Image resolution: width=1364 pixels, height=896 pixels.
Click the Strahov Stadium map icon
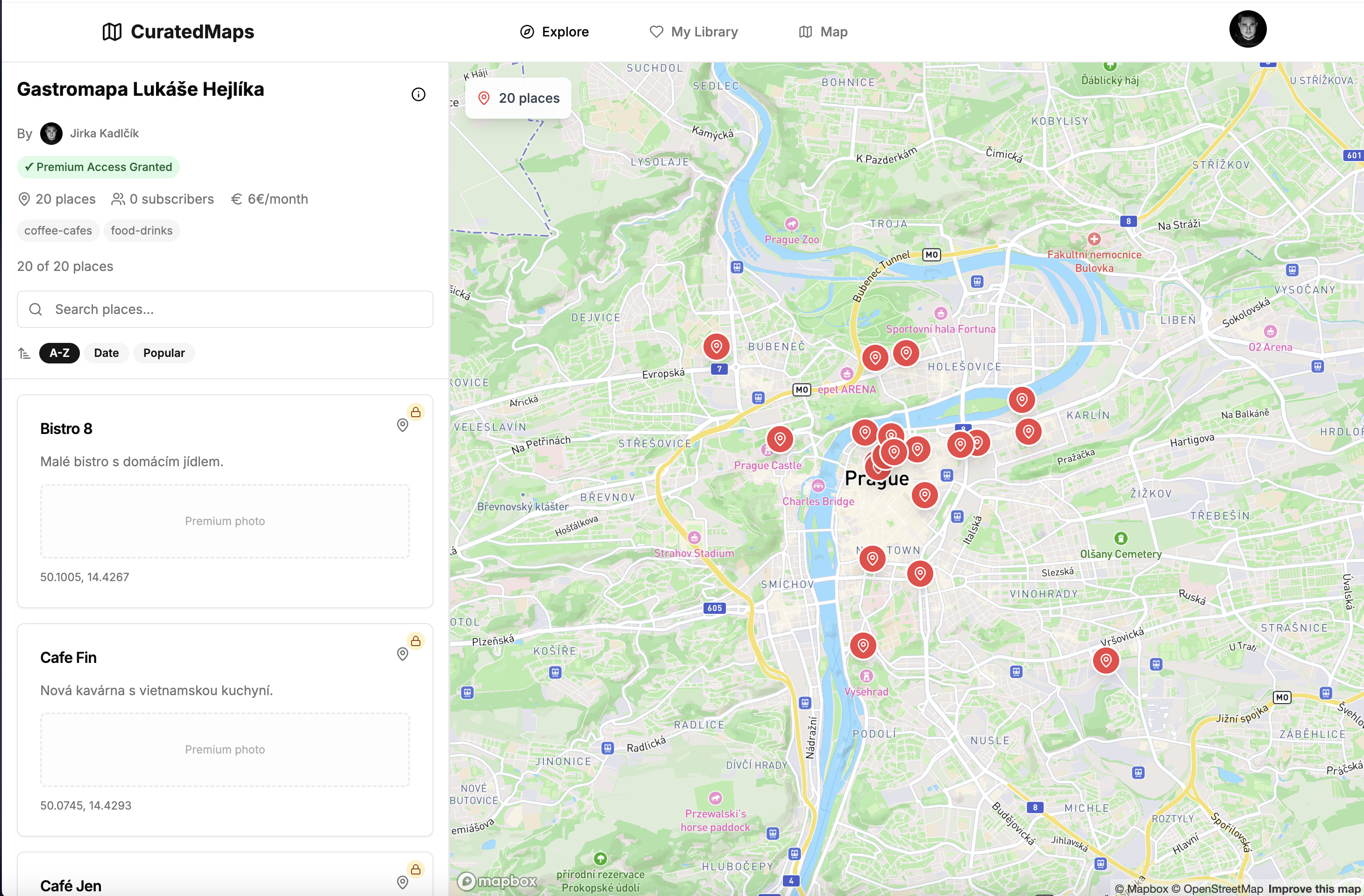(695, 537)
